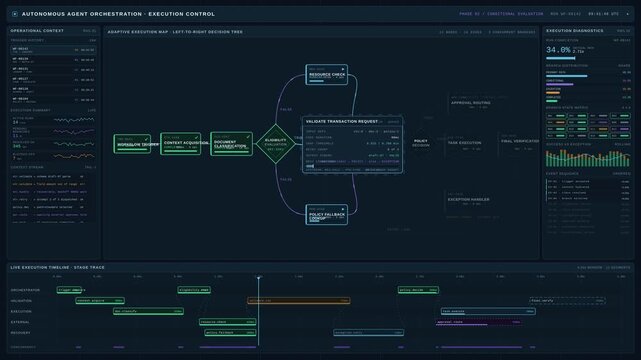Click the Validate Transaction Request card title
Viewport: 641px width, 360px height.
[342, 121]
